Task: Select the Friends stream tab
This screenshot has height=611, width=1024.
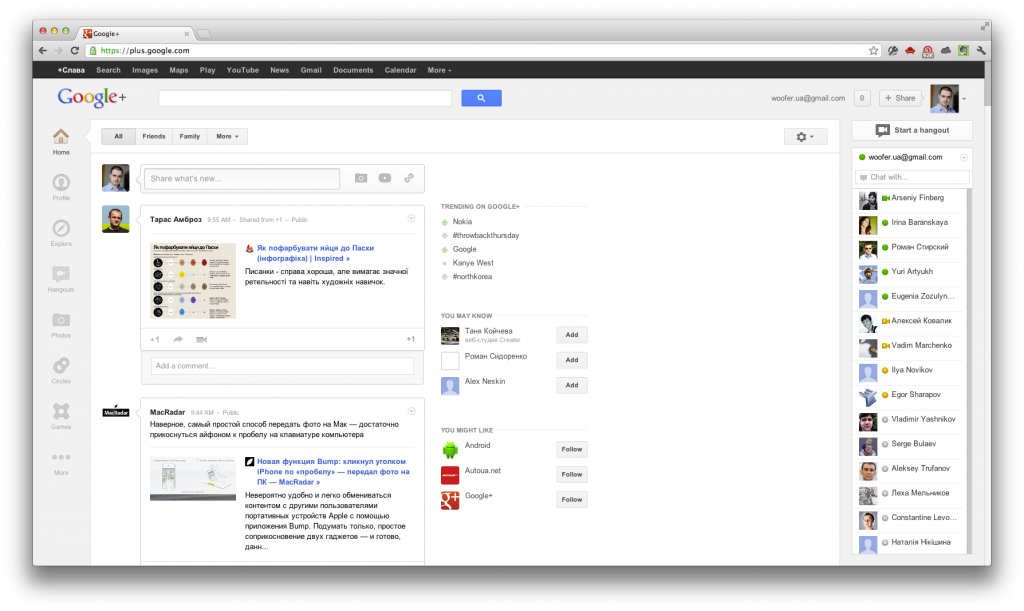Action: click(x=154, y=136)
